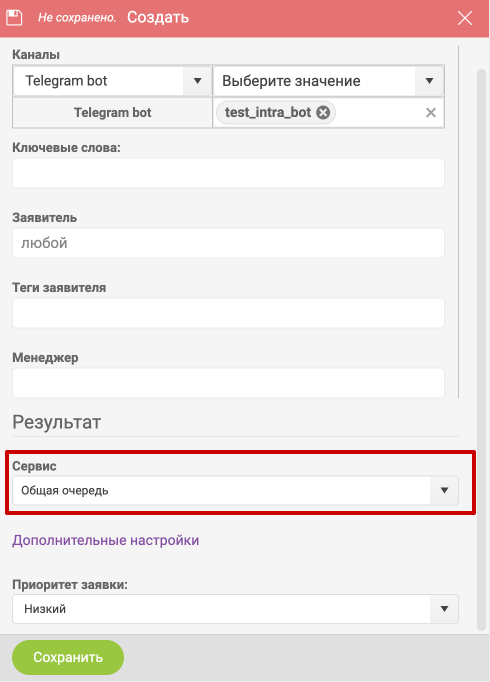The image size is (490, 682).
Task: Click the floppy disk save icon
Action: point(14,18)
